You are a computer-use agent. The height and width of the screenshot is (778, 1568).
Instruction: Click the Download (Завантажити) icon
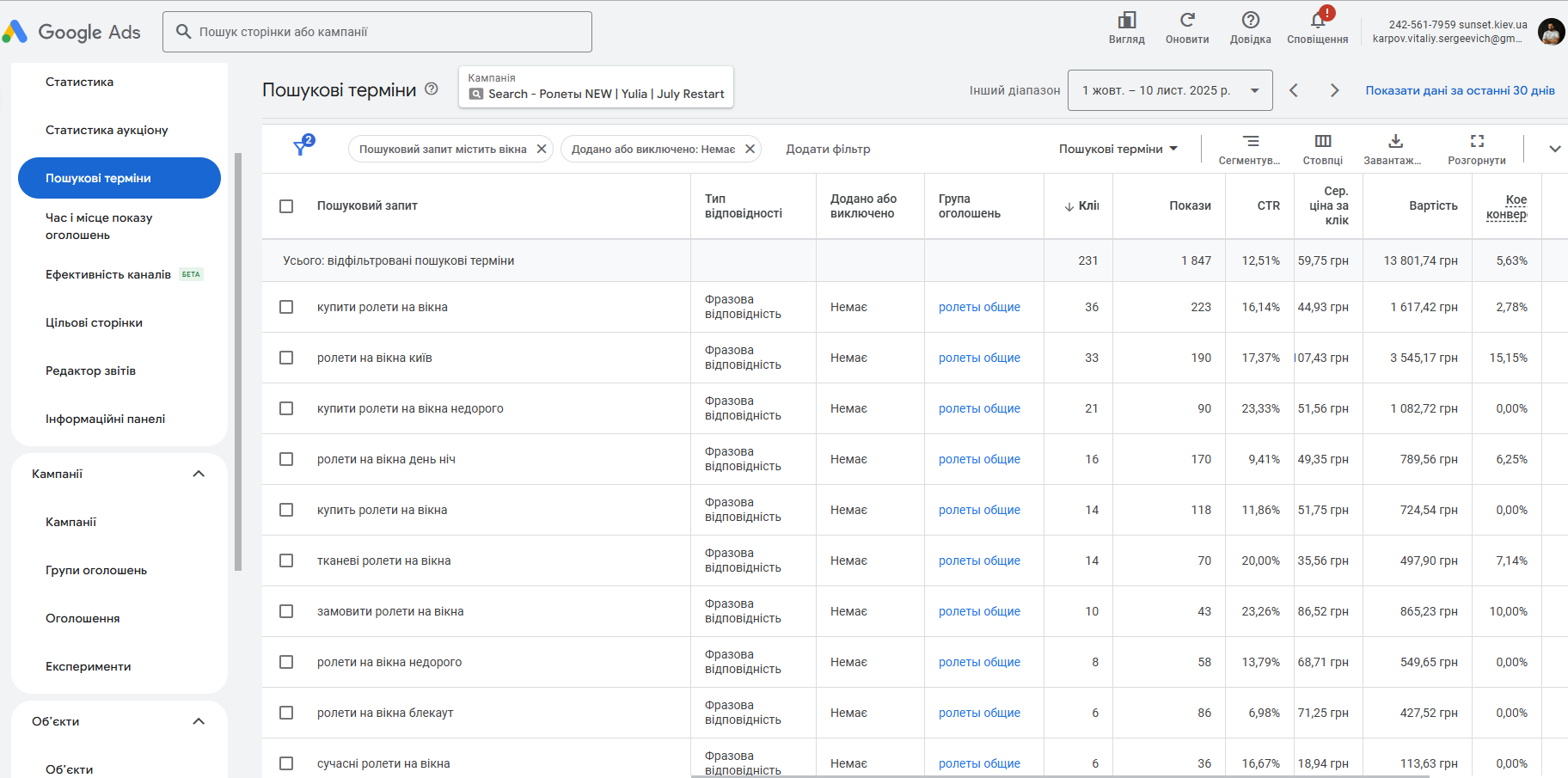(1395, 141)
